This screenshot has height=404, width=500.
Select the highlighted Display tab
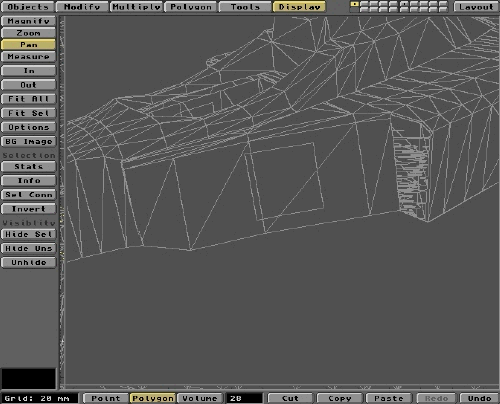pyautogui.click(x=299, y=7)
